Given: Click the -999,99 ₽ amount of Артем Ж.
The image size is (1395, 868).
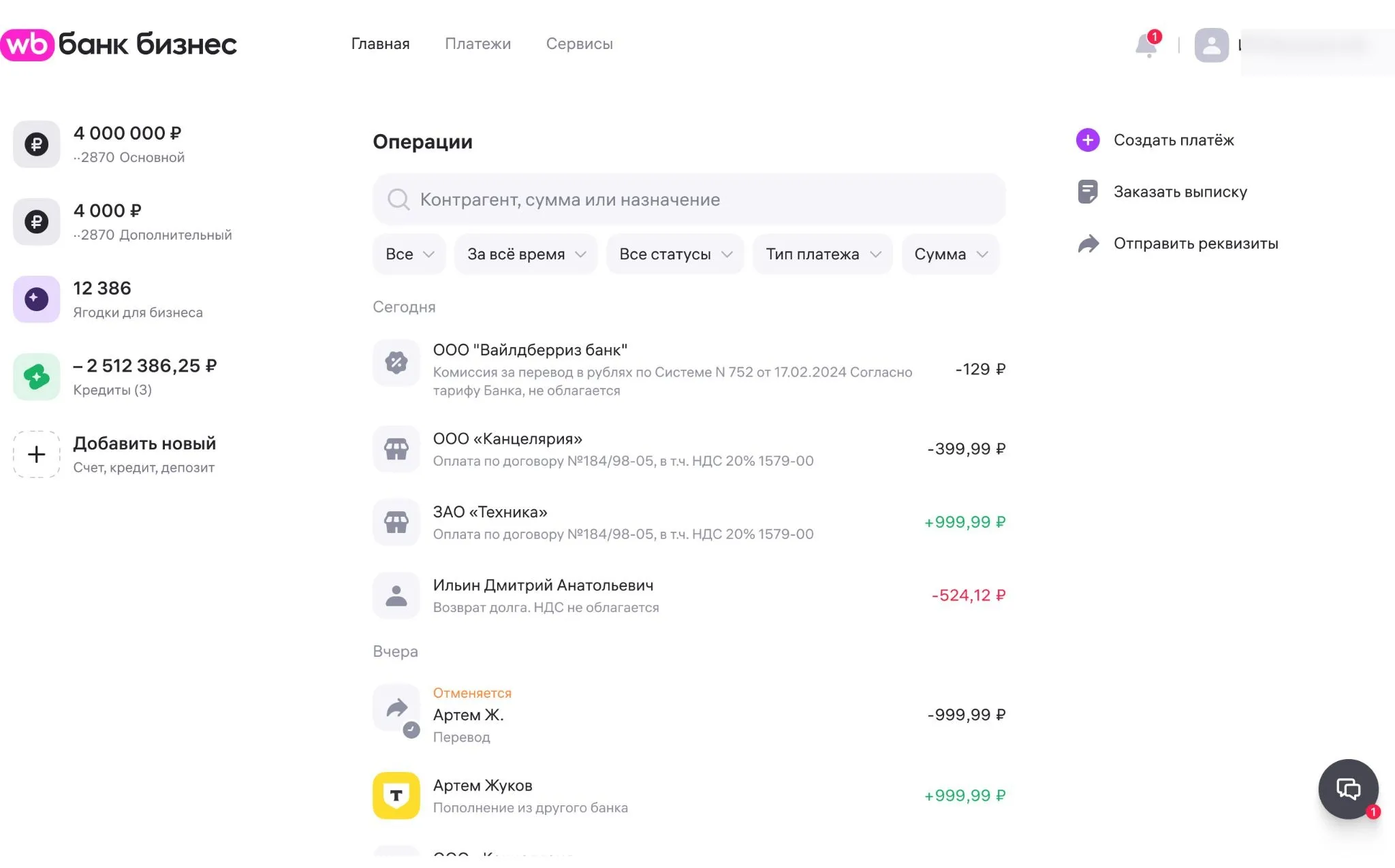Looking at the screenshot, I should point(967,715).
